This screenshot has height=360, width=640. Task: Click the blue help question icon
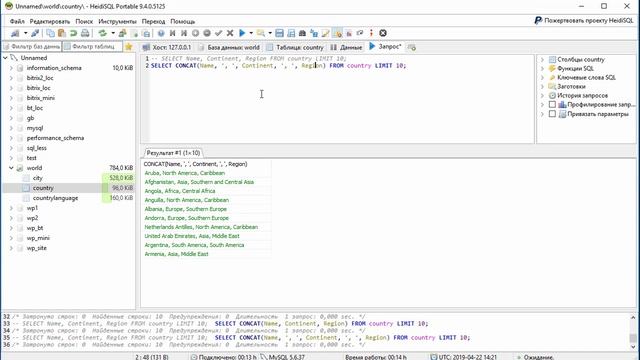point(161,33)
